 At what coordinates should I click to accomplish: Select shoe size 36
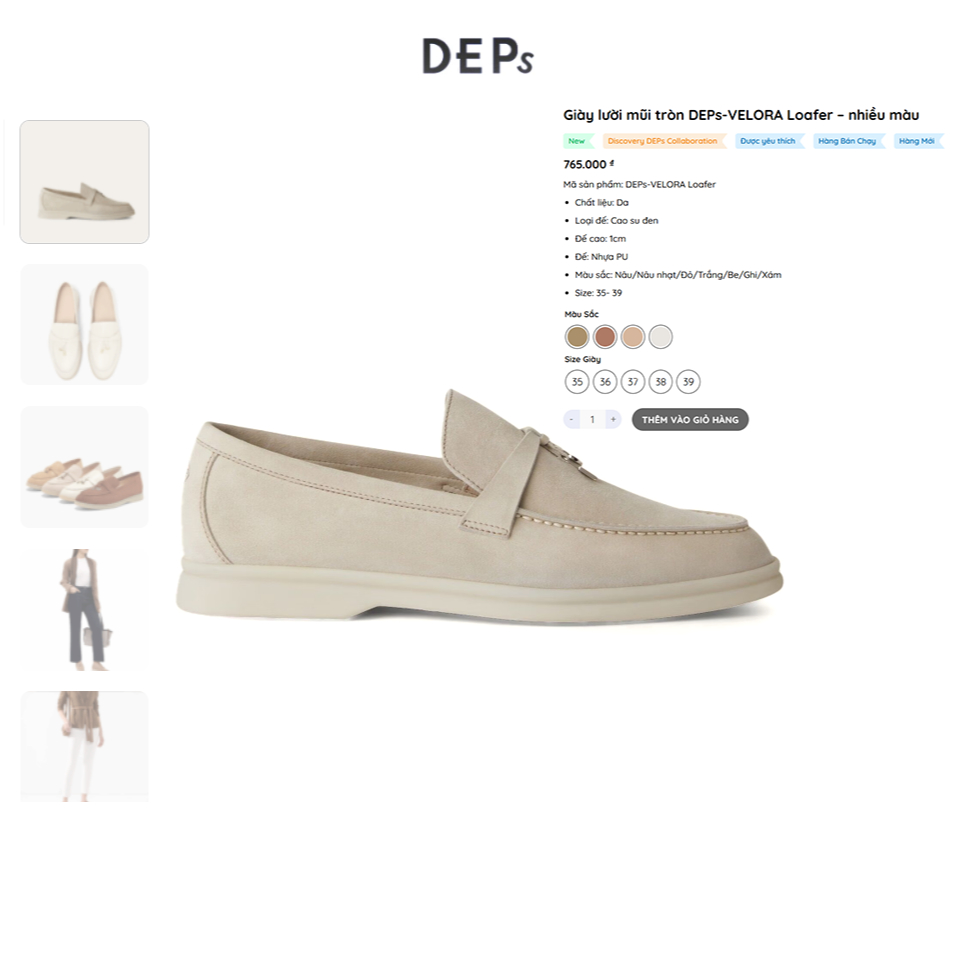[605, 382]
